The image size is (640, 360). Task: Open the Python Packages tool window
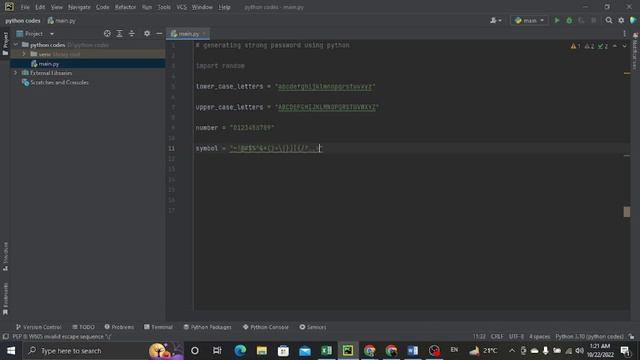[207, 327]
